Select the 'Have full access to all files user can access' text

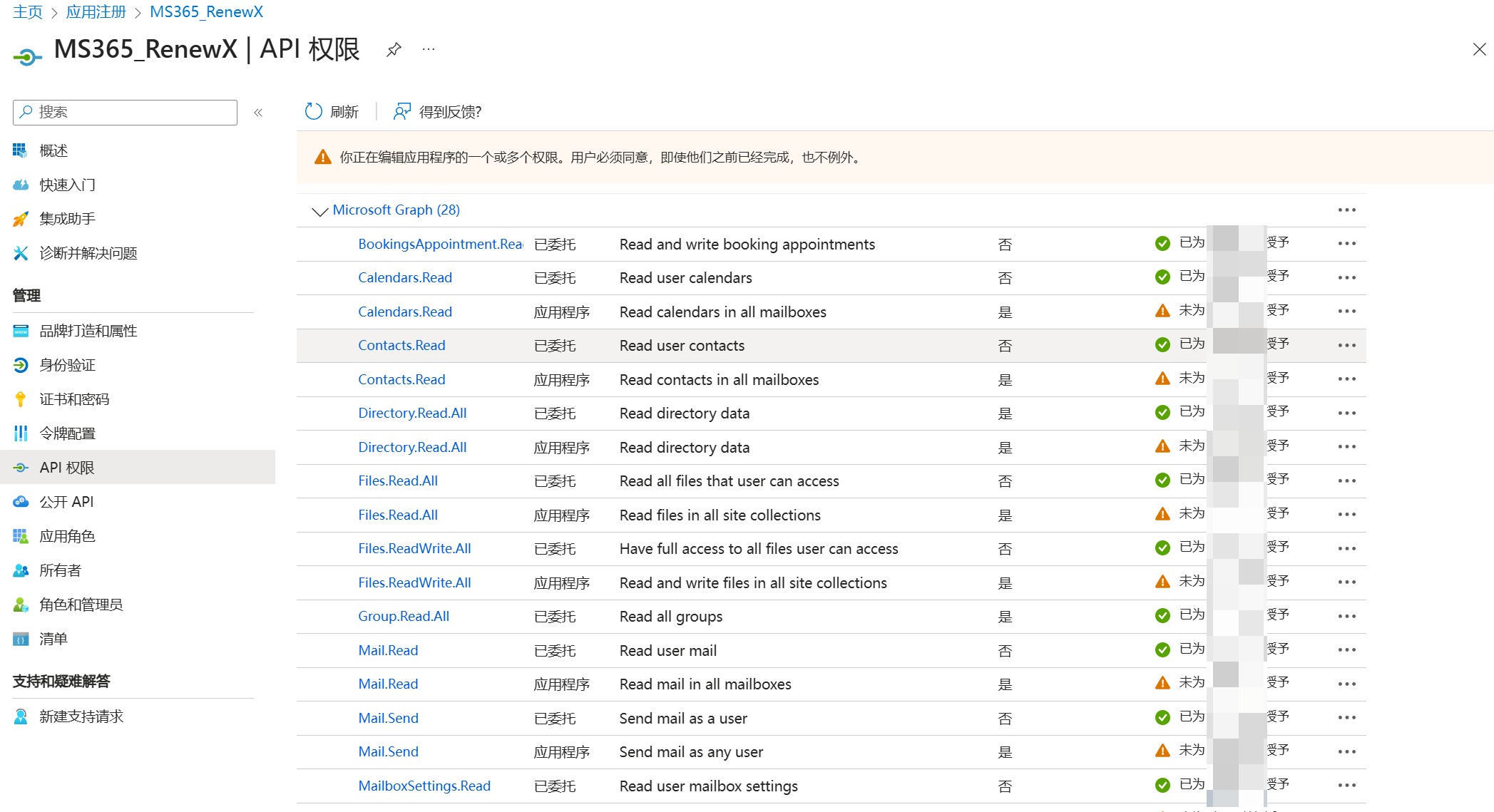759,549
